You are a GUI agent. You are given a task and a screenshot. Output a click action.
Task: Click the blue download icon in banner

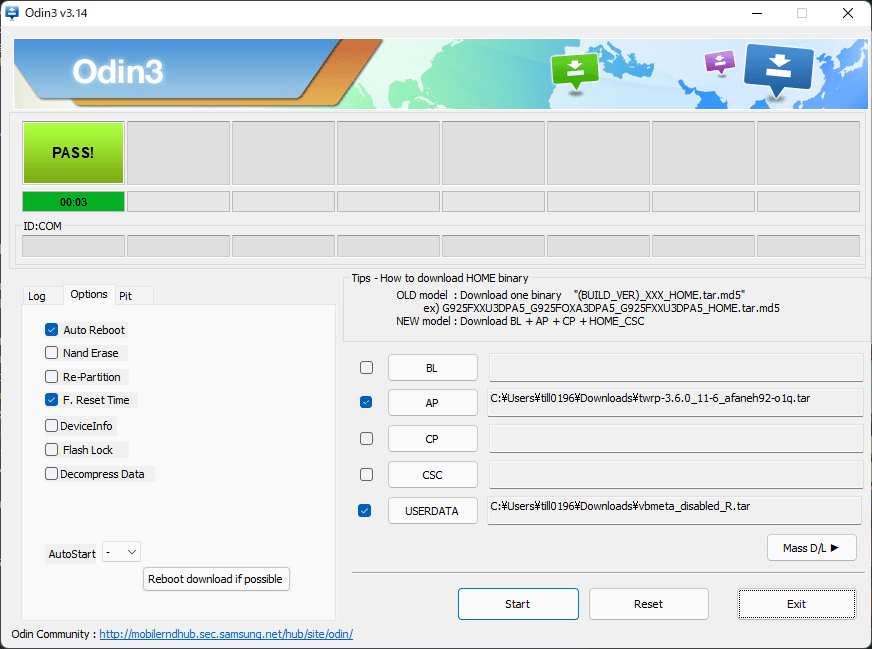point(779,68)
